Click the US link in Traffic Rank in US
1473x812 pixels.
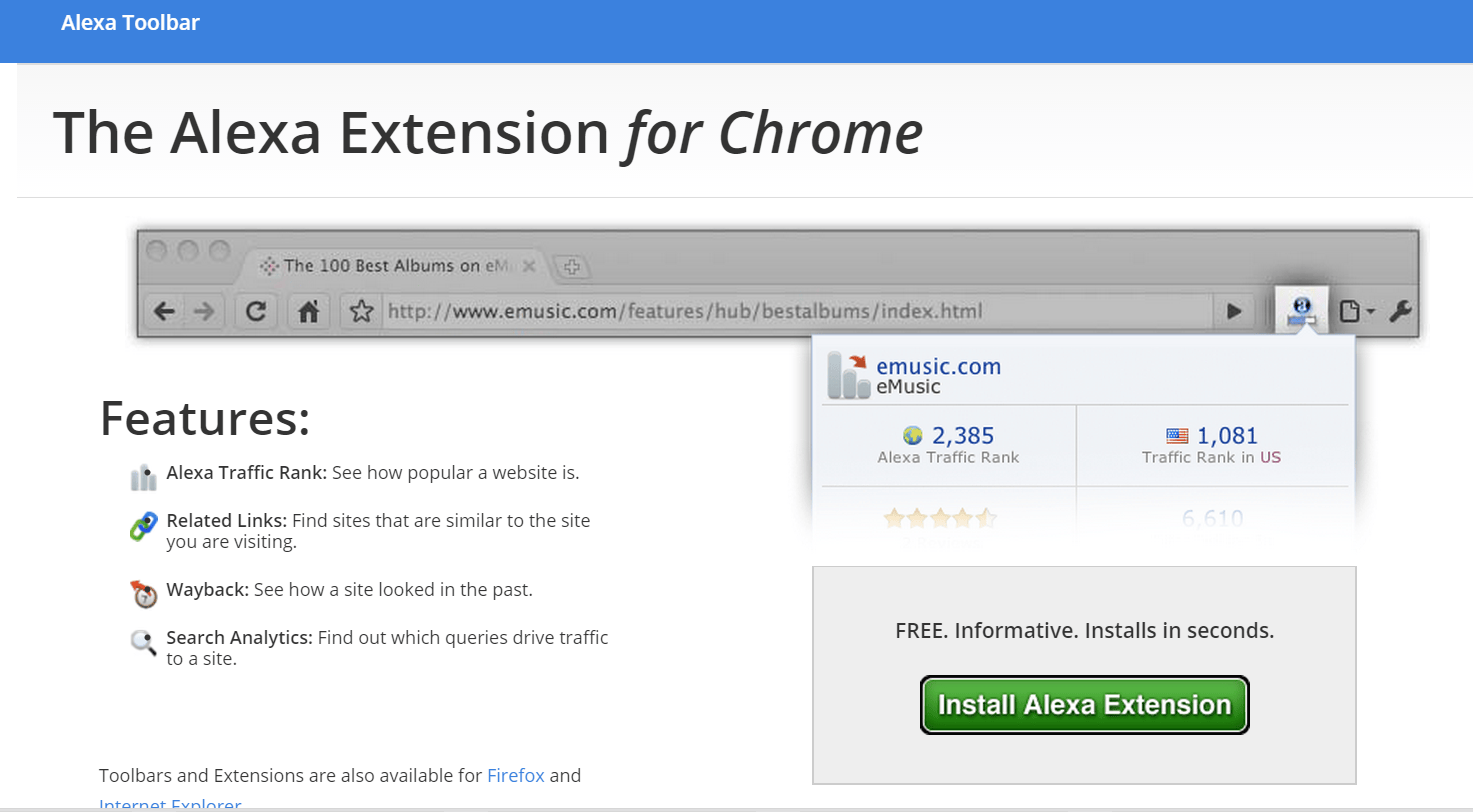[x=1270, y=458]
